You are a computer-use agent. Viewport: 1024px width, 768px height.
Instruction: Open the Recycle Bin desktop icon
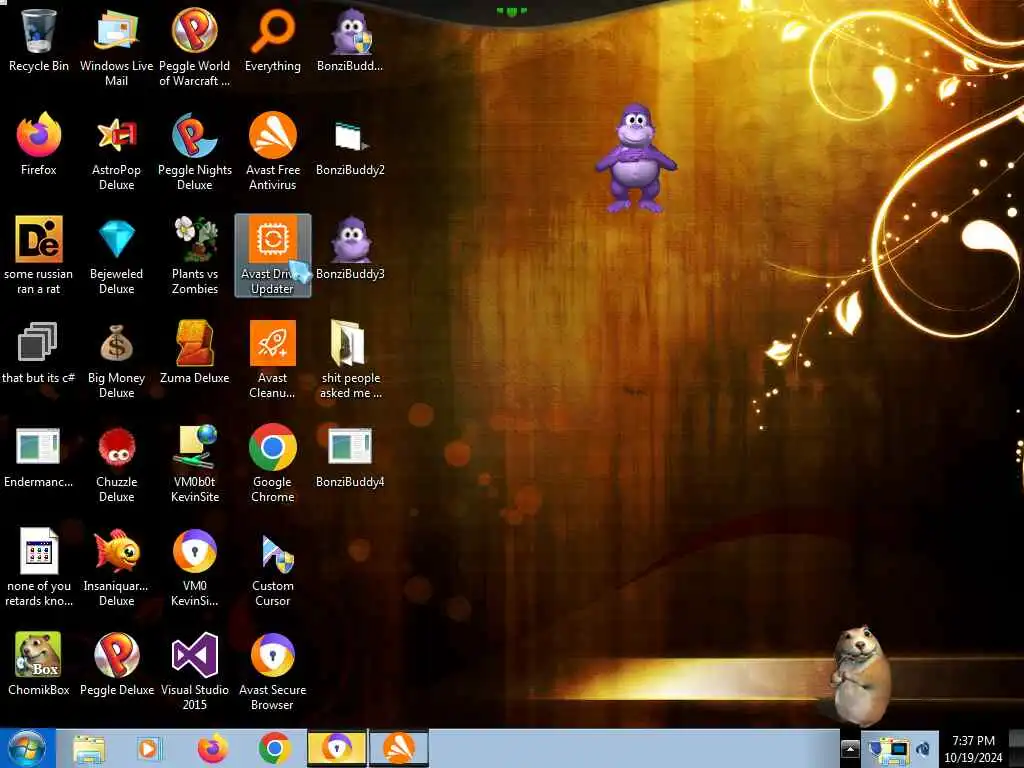(39, 41)
